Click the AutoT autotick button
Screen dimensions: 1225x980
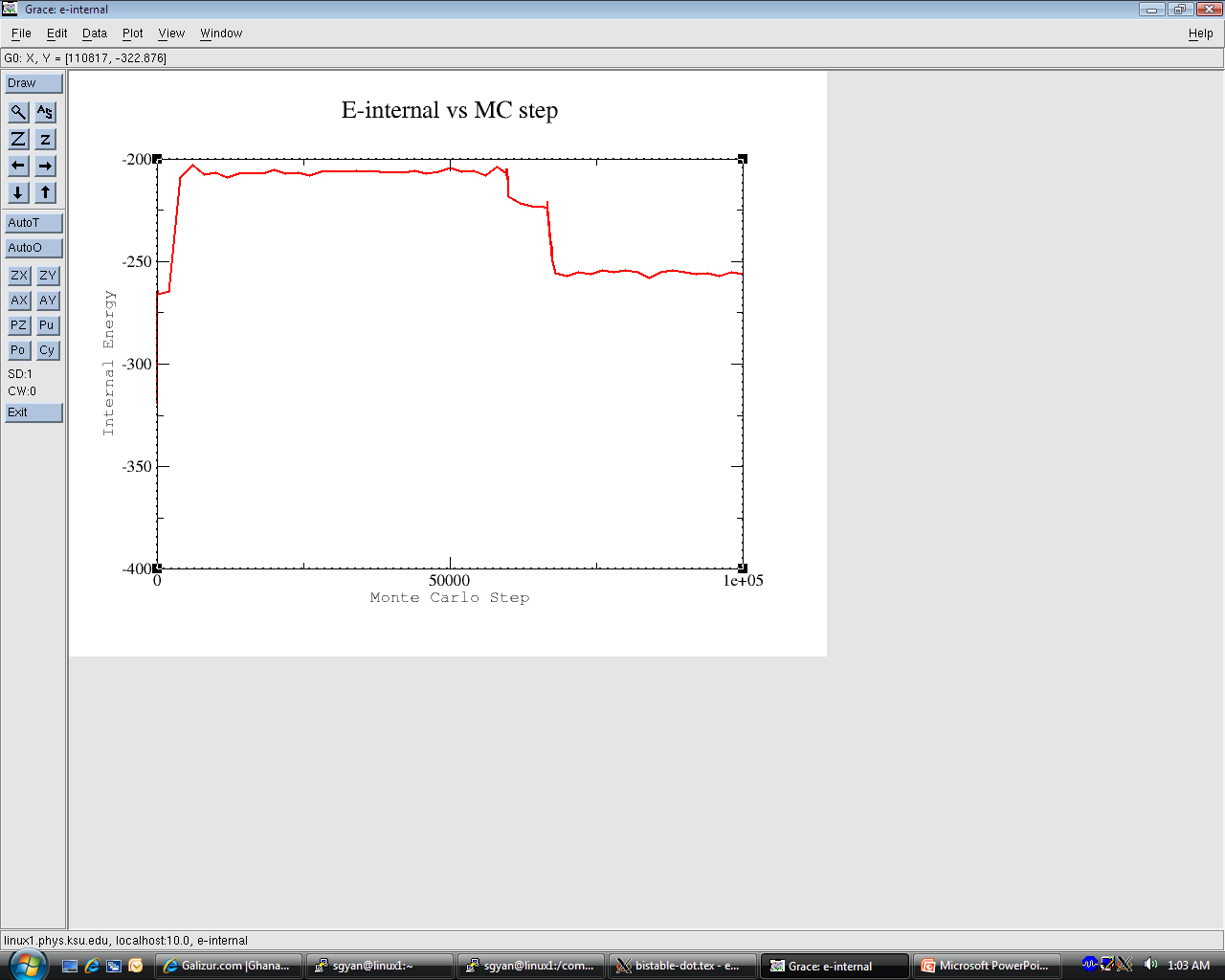(33, 223)
